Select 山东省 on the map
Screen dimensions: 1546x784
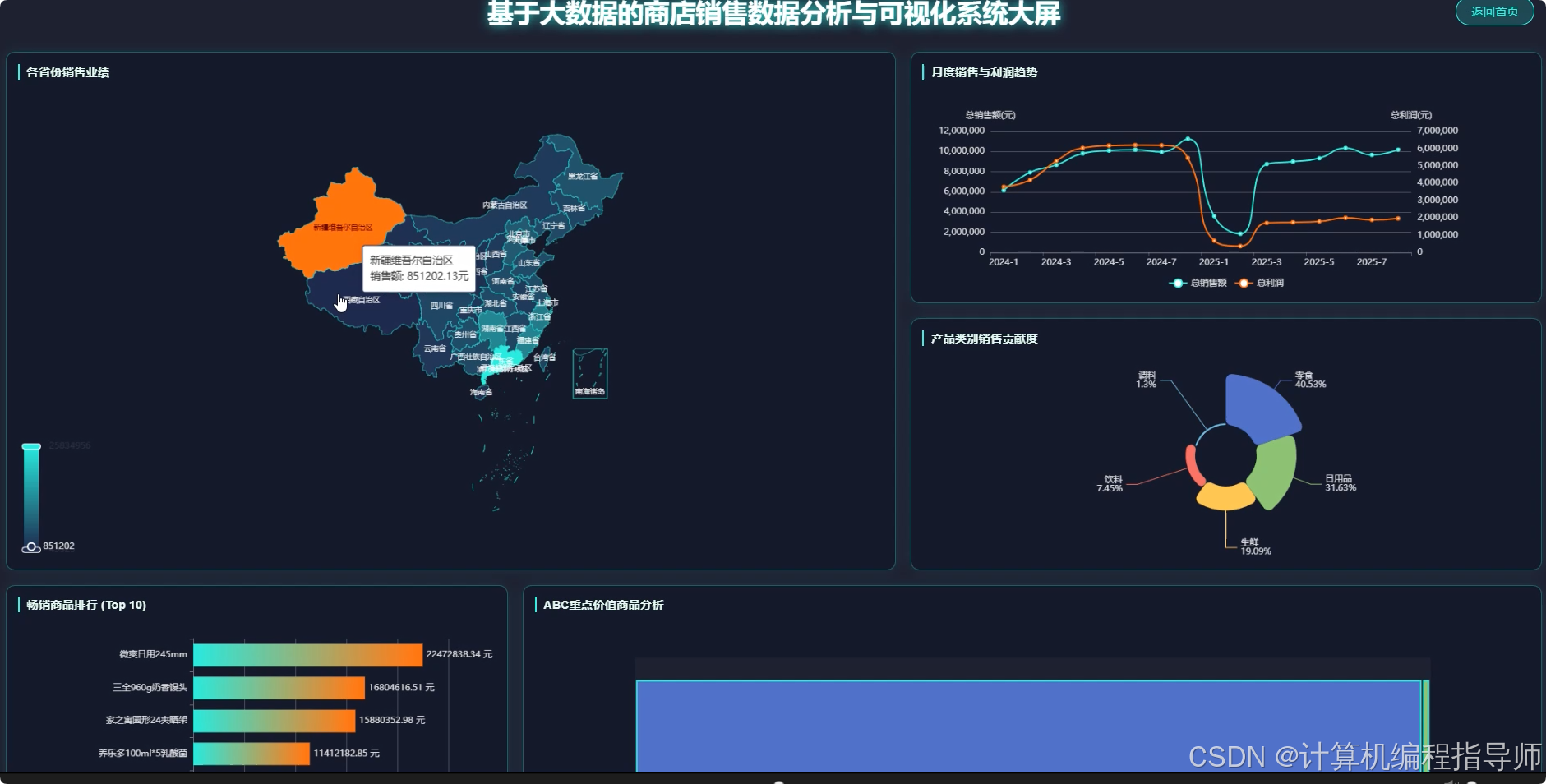[528, 262]
